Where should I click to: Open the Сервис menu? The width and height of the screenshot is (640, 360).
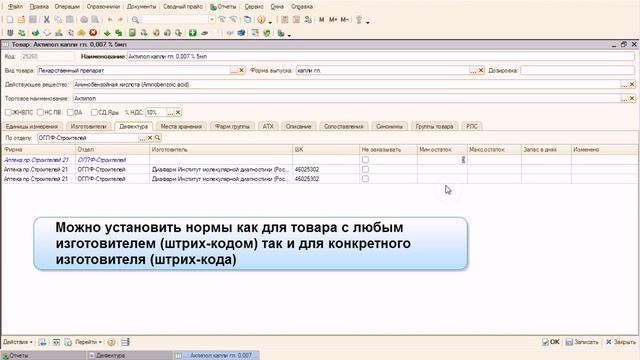coord(254,7)
